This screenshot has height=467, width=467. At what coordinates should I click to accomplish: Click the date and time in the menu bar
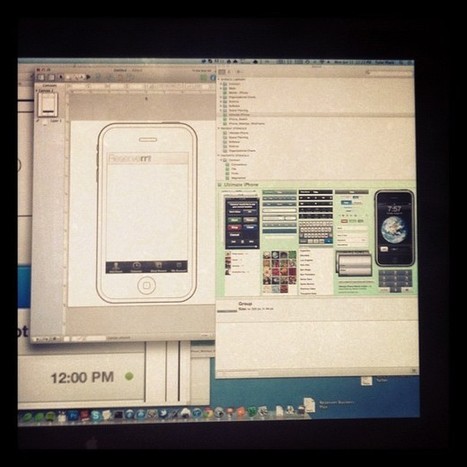[x=353, y=62]
